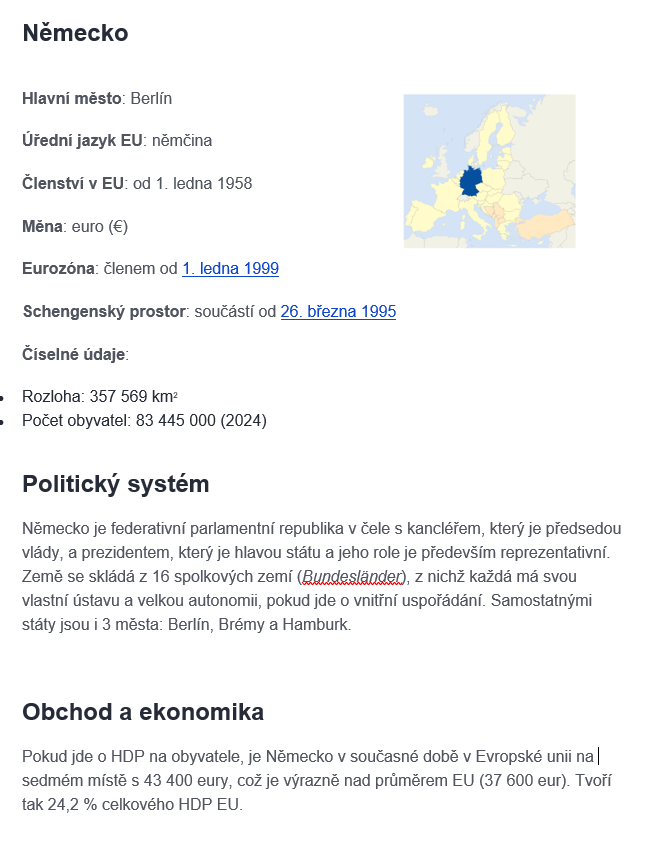Click the "Počet obyvatel" list item
The width and height of the screenshot is (649, 850).
pos(144,420)
